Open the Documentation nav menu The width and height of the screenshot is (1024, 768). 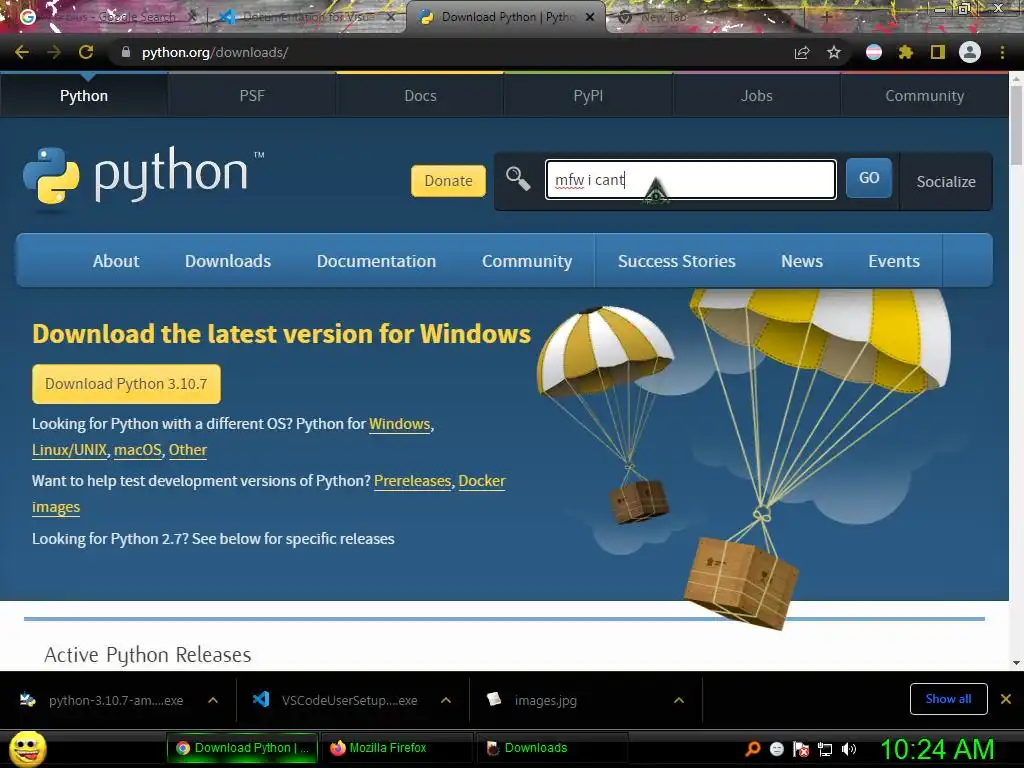click(376, 261)
